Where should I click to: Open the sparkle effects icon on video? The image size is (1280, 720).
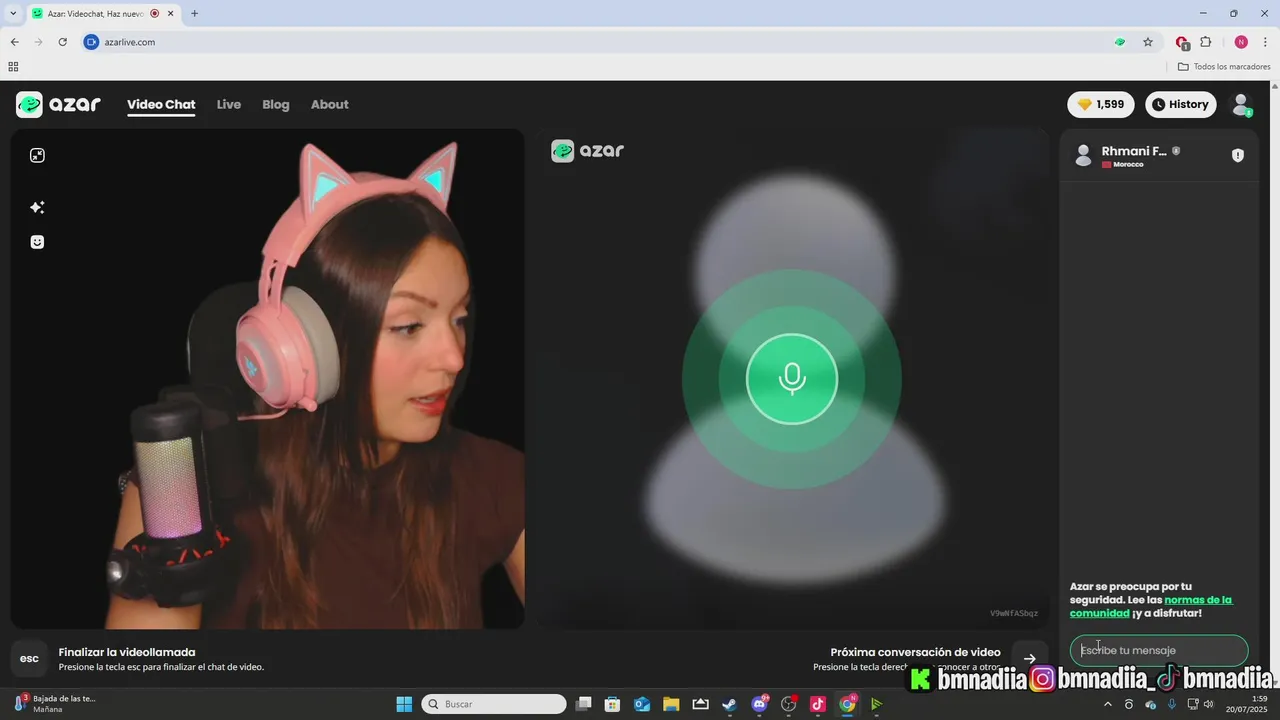37,207
